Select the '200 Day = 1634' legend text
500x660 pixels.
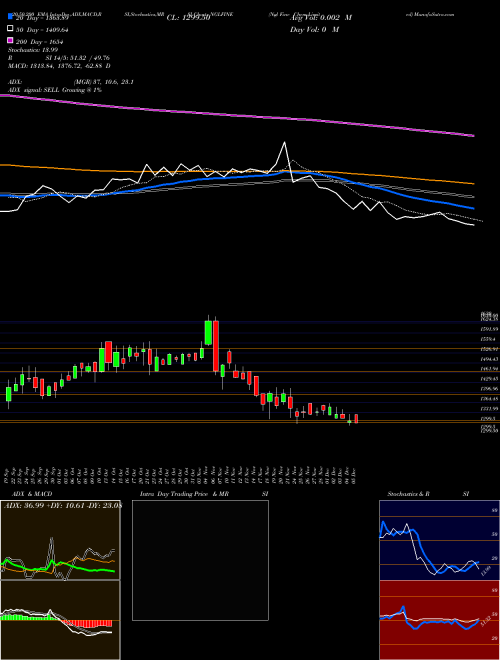tap(40, 42)
